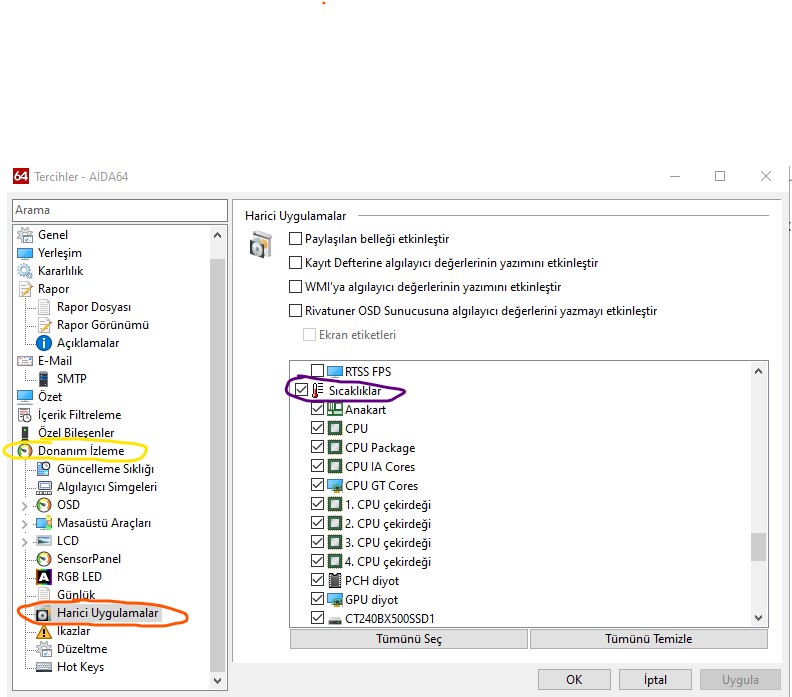Enable Kayıt Defterine yazımını etkinleştir checkbox
The image size is (792, 697).
tap(295, 263)
